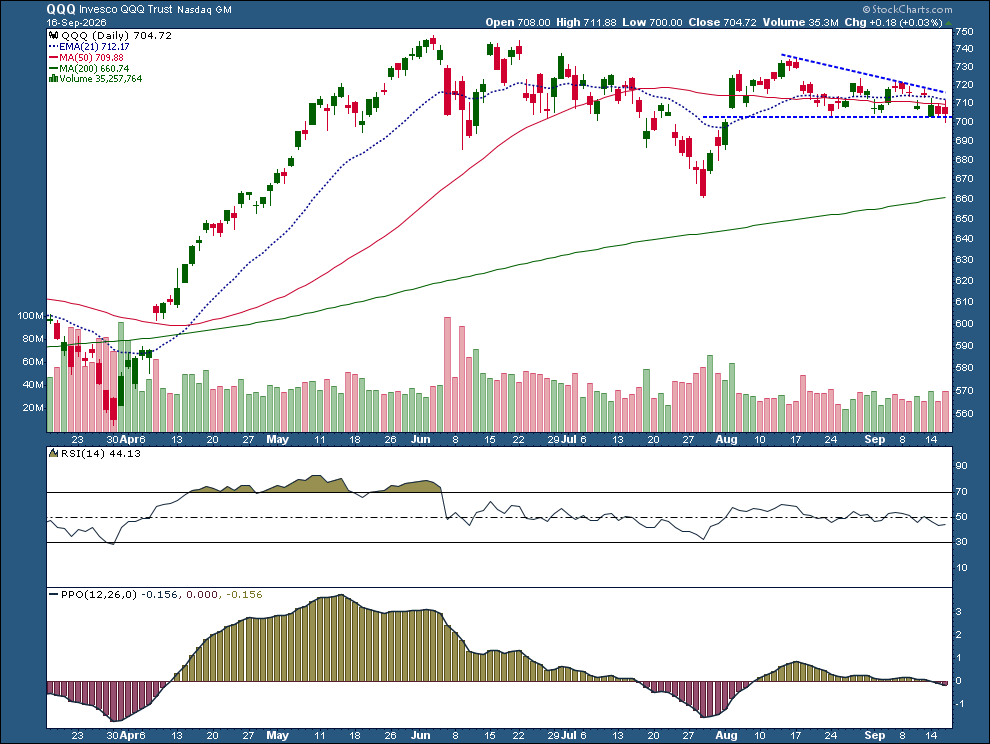Click the 660 price axis label
Image resolution: width=990 pixels, height=744 pixels.
(x=964, y=198)
